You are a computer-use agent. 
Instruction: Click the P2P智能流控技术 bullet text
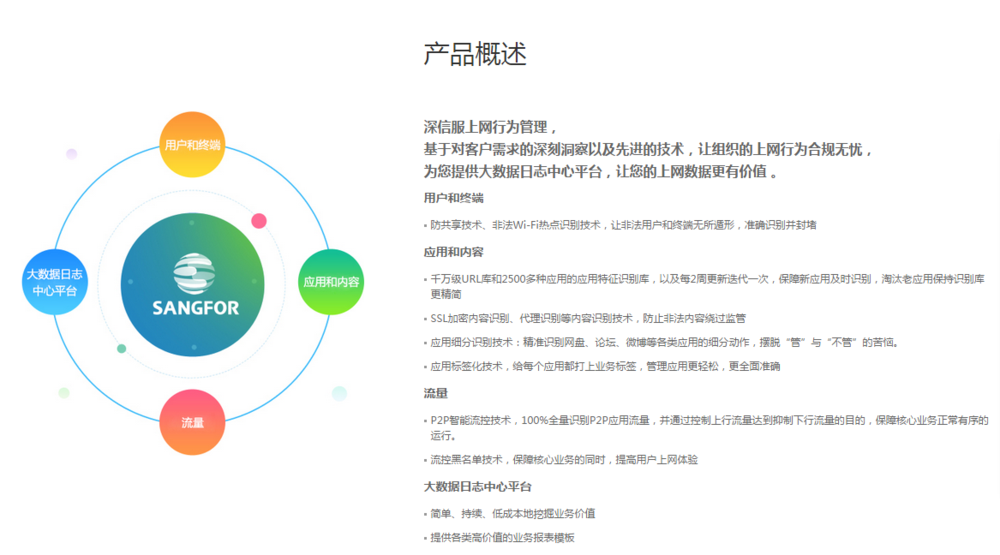tap(700, 421)
